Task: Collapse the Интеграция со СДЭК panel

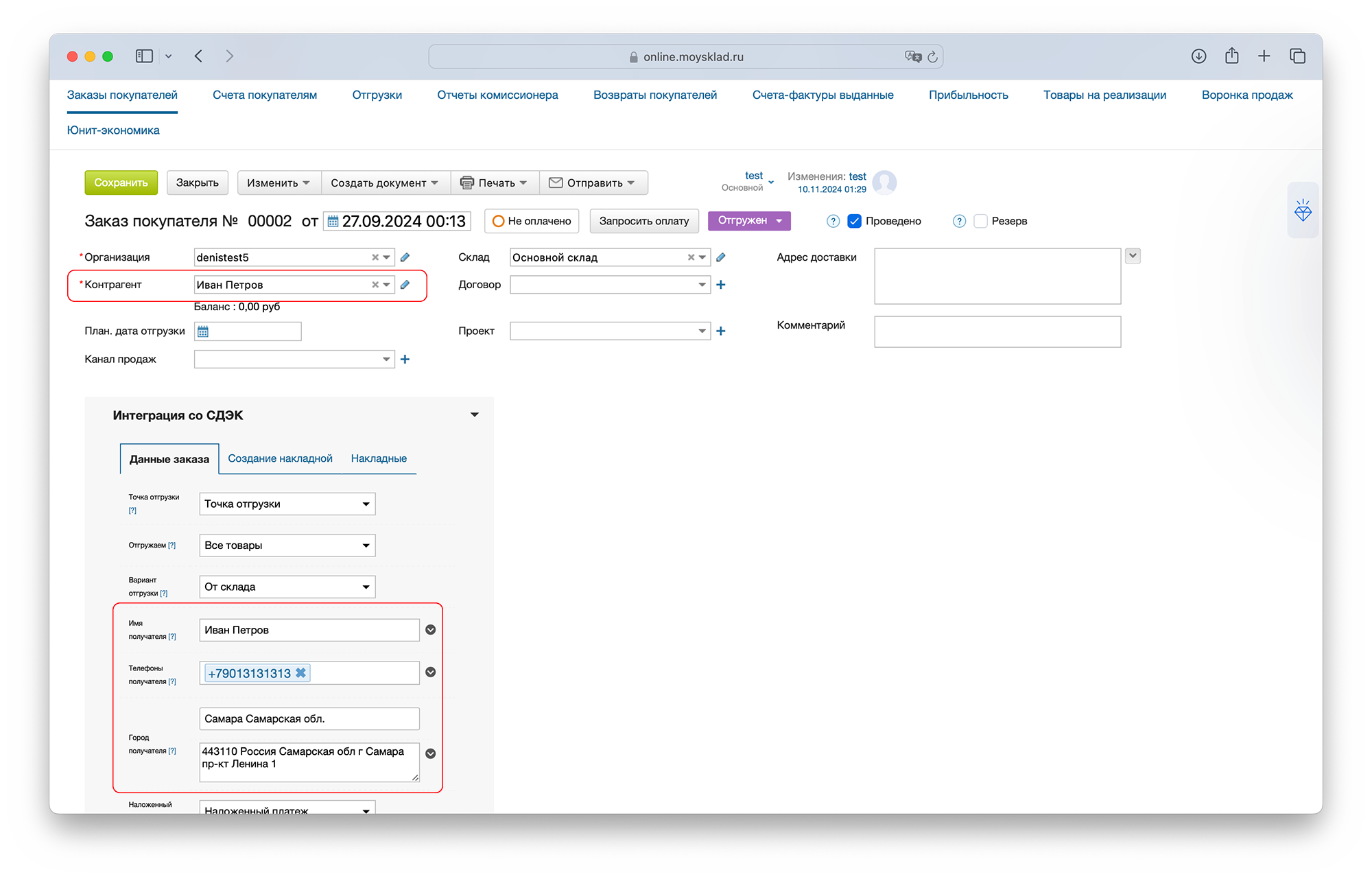Action: tap(474, 415)
